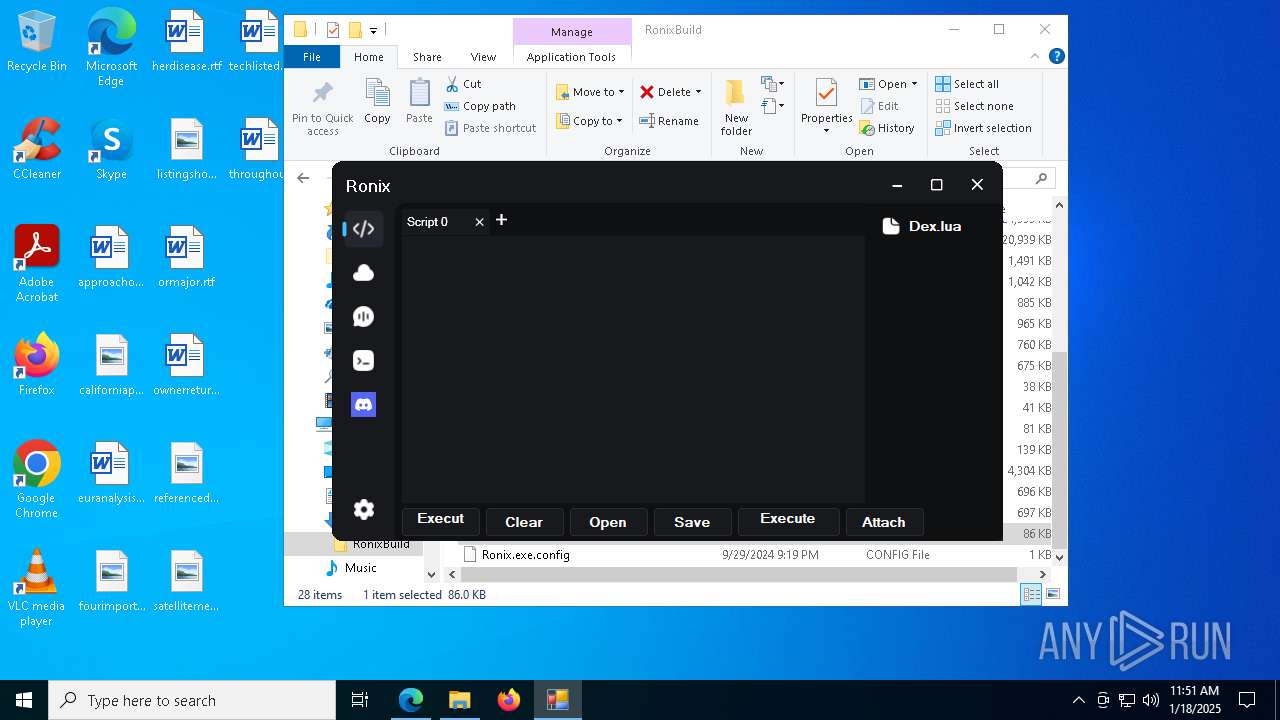Click the Paste icon in ribbon

click(419, 102)
